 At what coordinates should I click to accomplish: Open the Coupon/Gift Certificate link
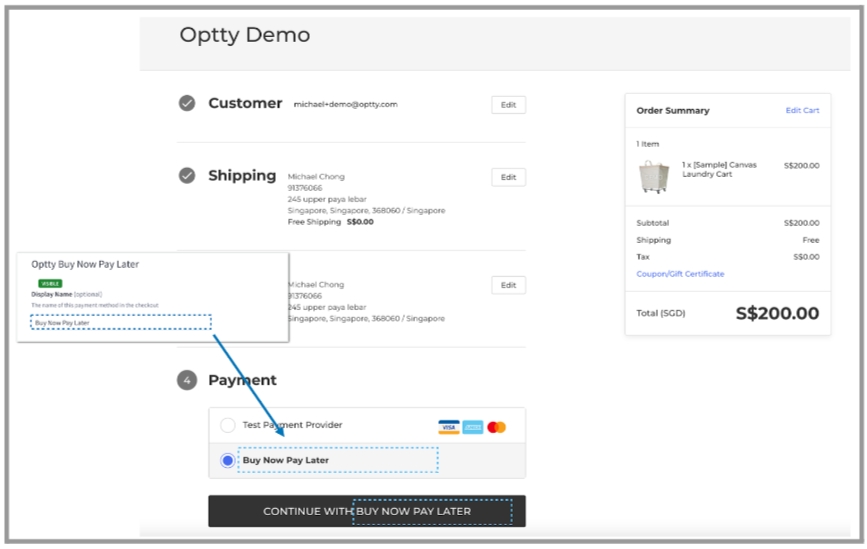click(x=680, y=274)
